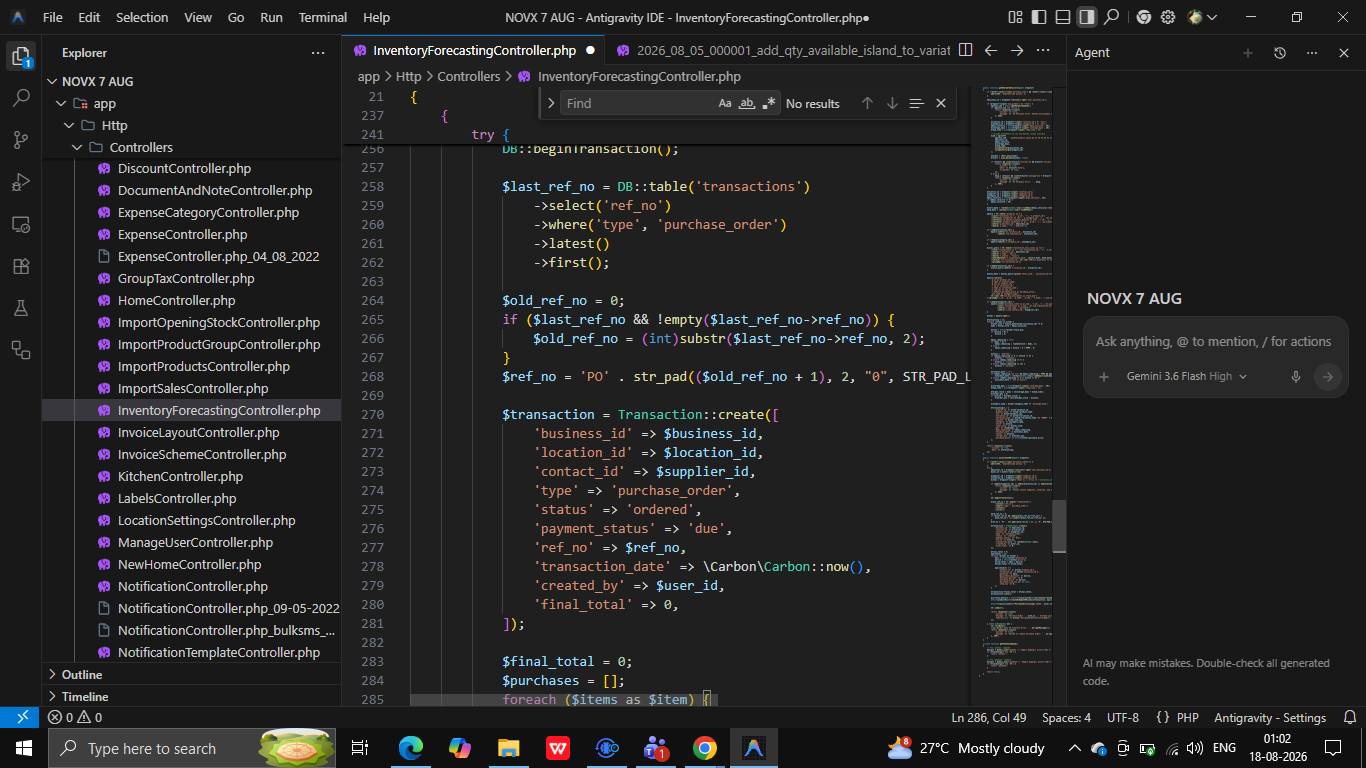
Task: Open the Terminal menu
Action: 323,17
